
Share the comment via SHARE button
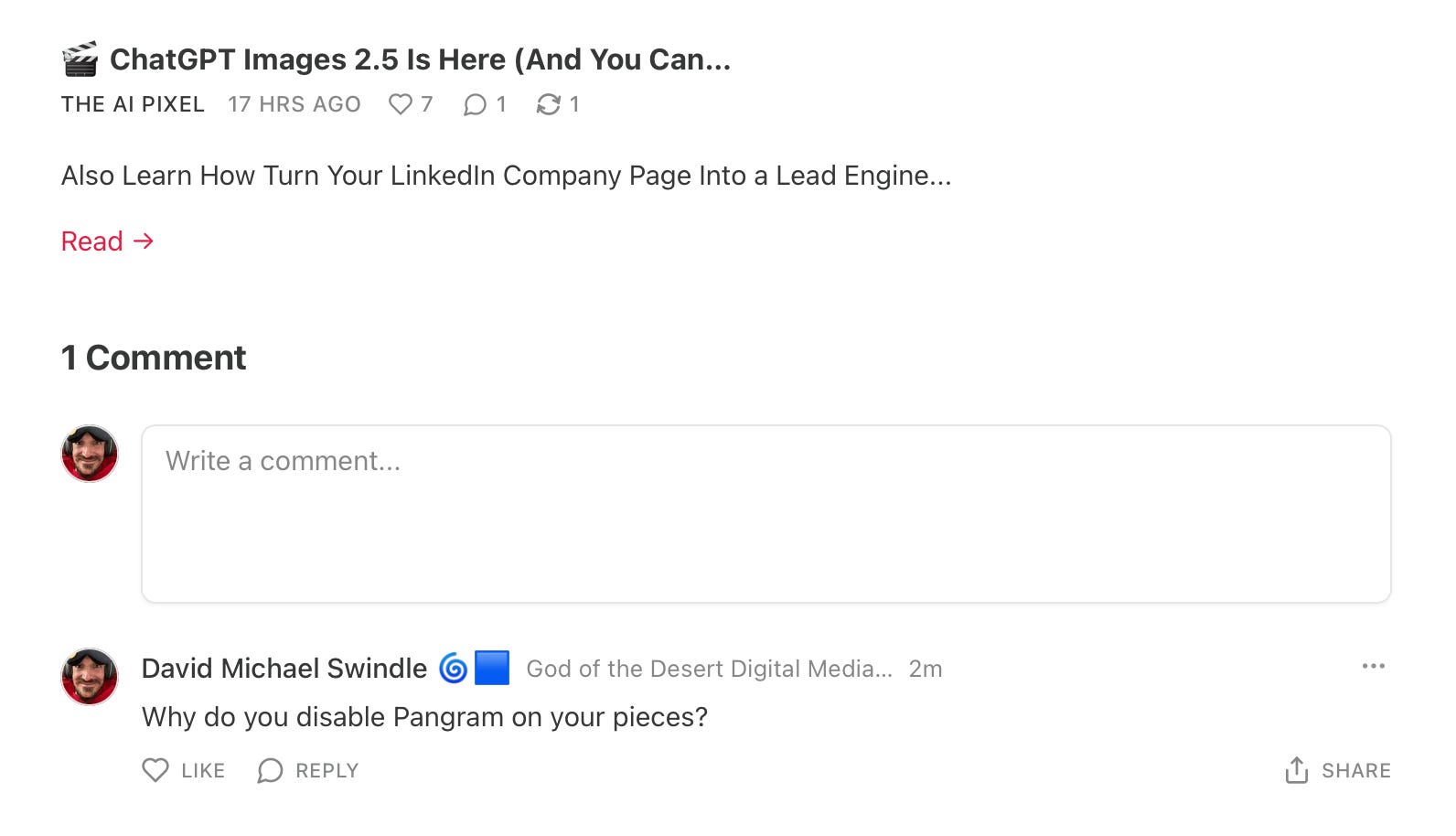click(1337, 770)
